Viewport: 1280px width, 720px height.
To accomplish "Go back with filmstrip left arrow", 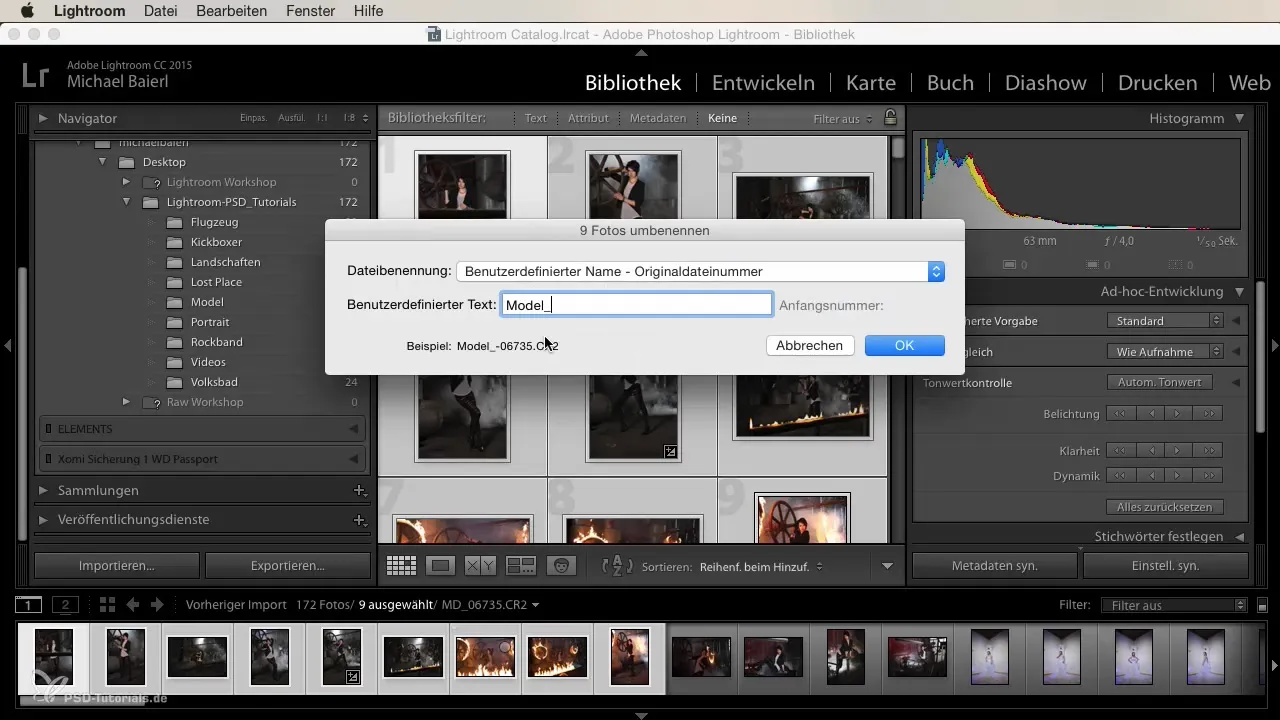I will (x=132, y=605).
